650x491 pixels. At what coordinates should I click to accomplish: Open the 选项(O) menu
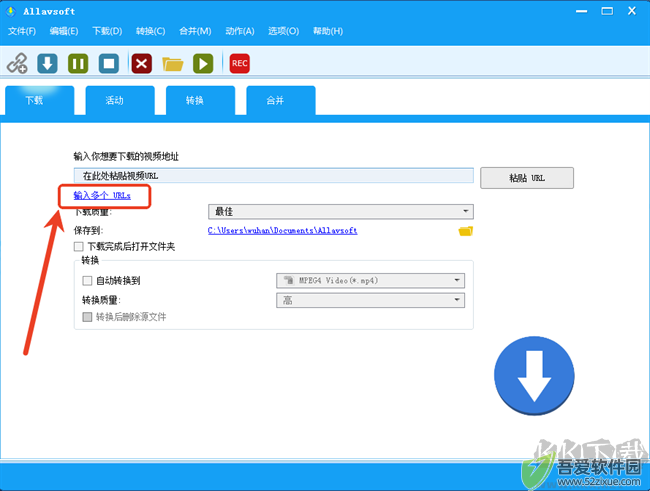pyautogui.click(x=283, y=31)
